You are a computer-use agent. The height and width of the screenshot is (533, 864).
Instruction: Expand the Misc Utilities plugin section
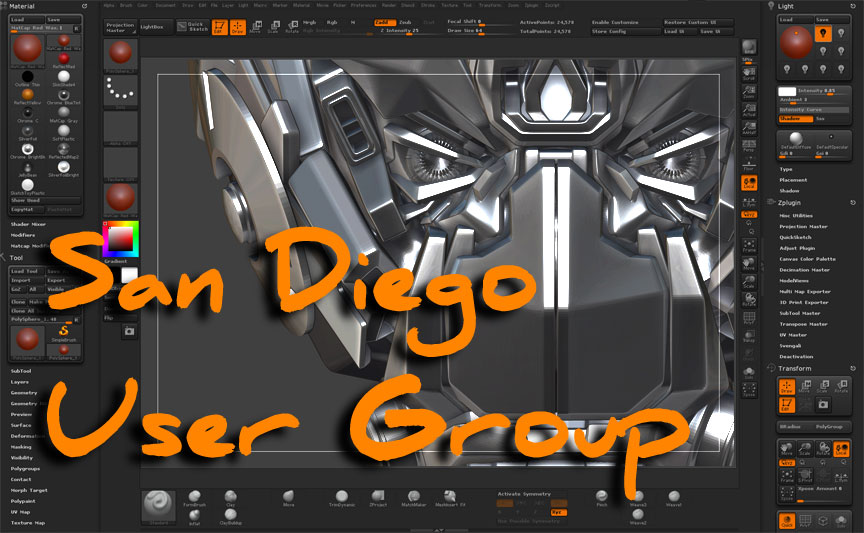pos(797,215)
